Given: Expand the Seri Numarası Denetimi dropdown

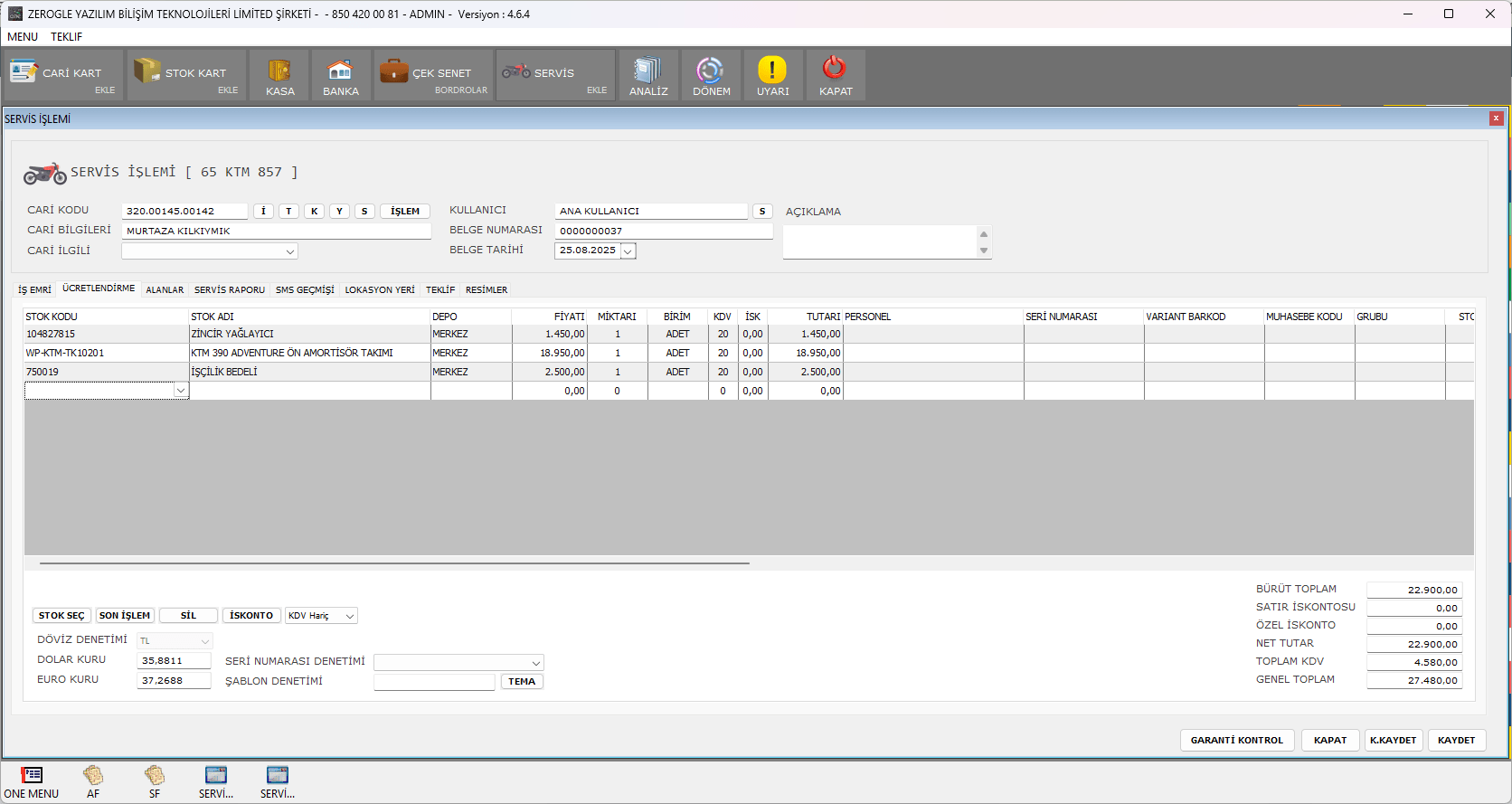Looking at the screenshot, I should (535, 663).
